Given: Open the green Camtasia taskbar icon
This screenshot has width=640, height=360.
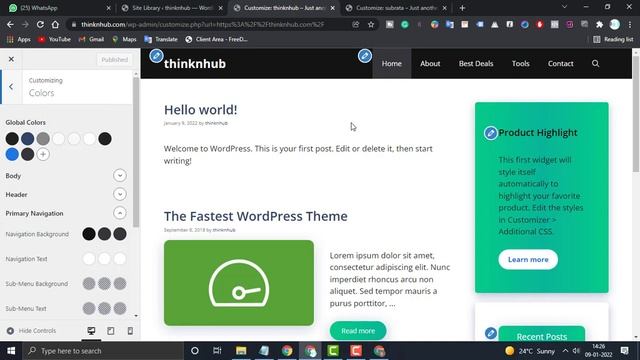Looking at the screenshot, I should pyautogui.click(x=333, y=351).
